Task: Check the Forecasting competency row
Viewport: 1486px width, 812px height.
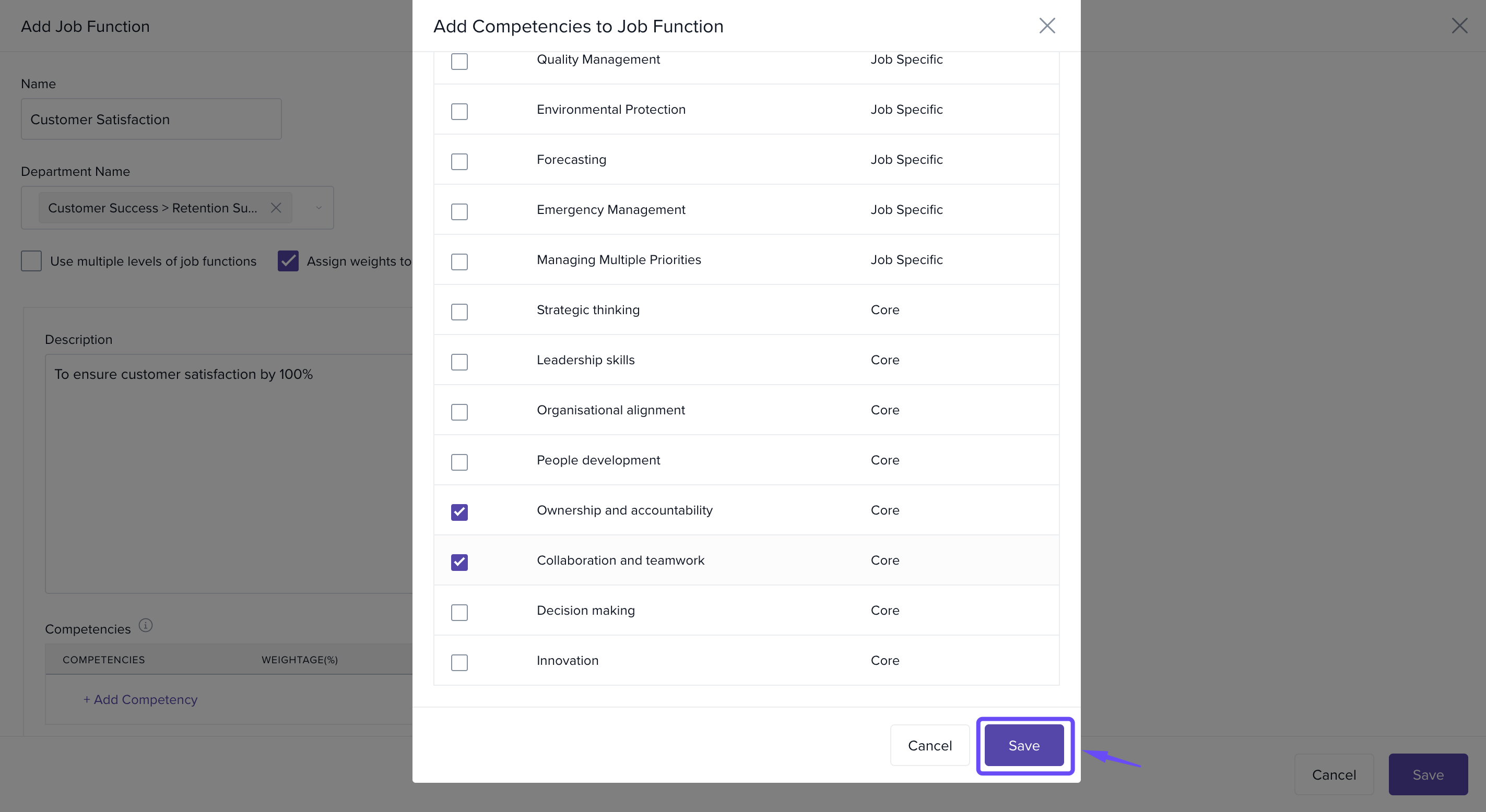Action: (459, 161)
